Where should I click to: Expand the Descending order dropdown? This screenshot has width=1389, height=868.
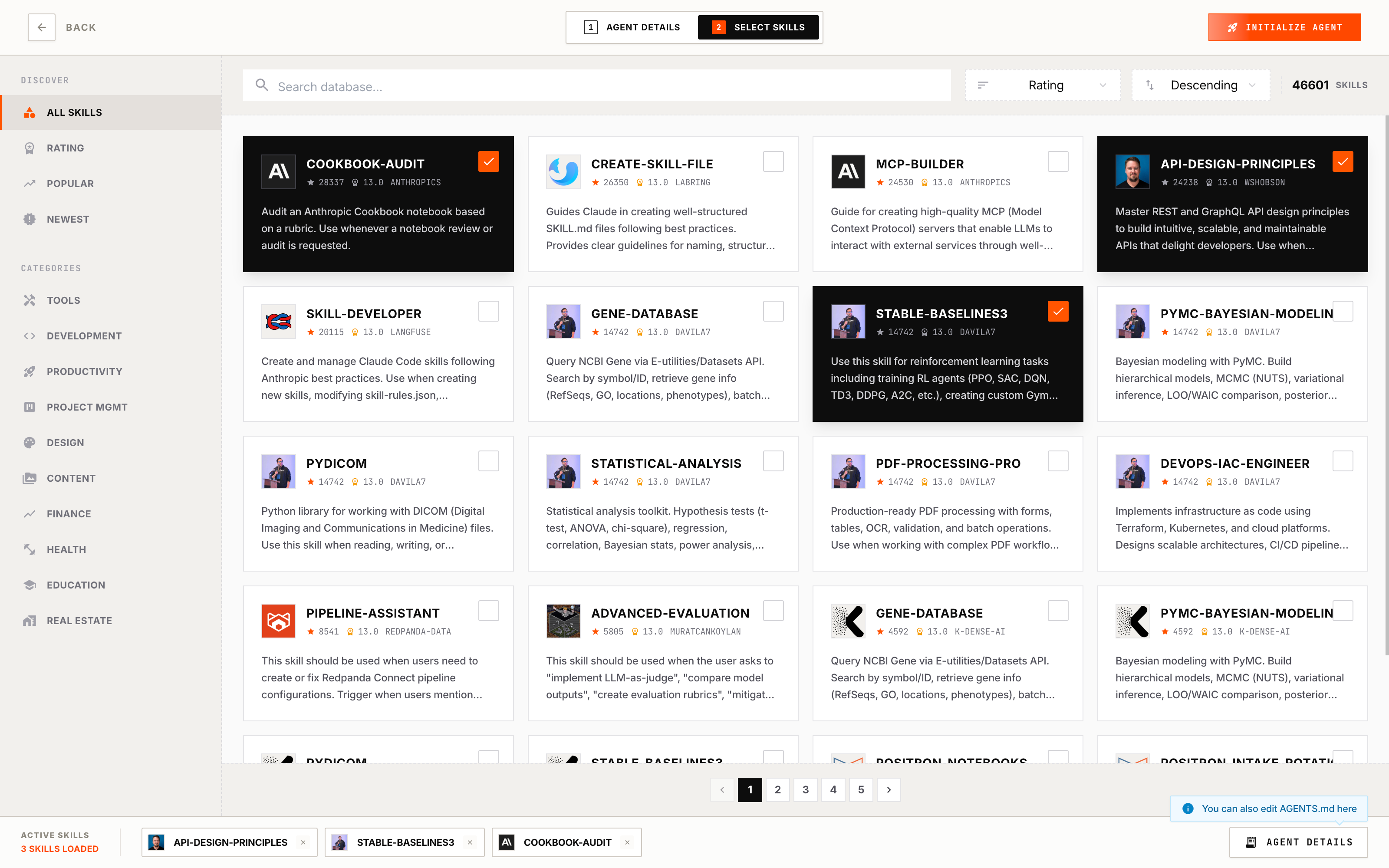(x=1201, y=85)
